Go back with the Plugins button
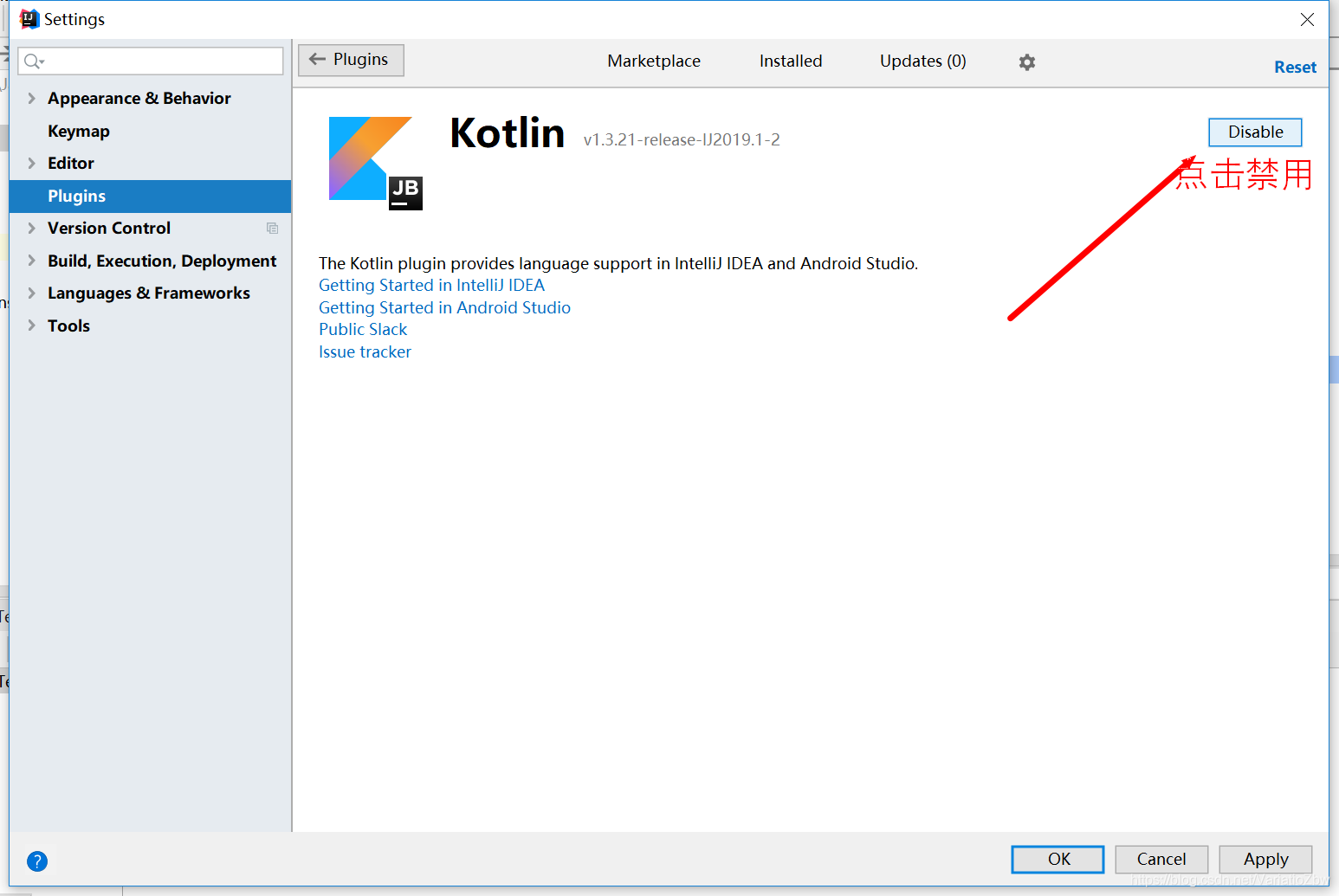The image size is (1339, 896). pyautogui.click(x=351, y=60)
